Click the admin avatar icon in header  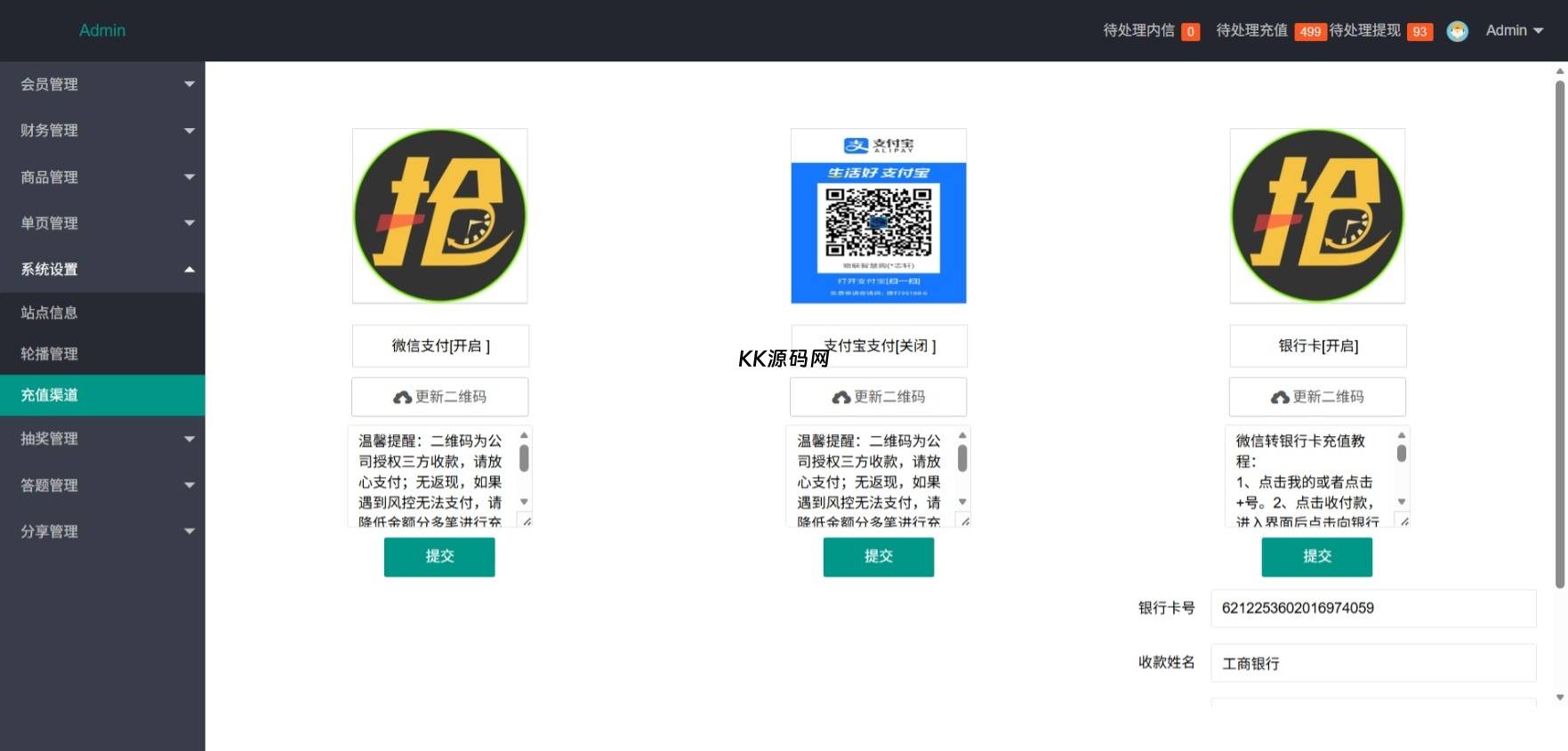point(1457,31)
